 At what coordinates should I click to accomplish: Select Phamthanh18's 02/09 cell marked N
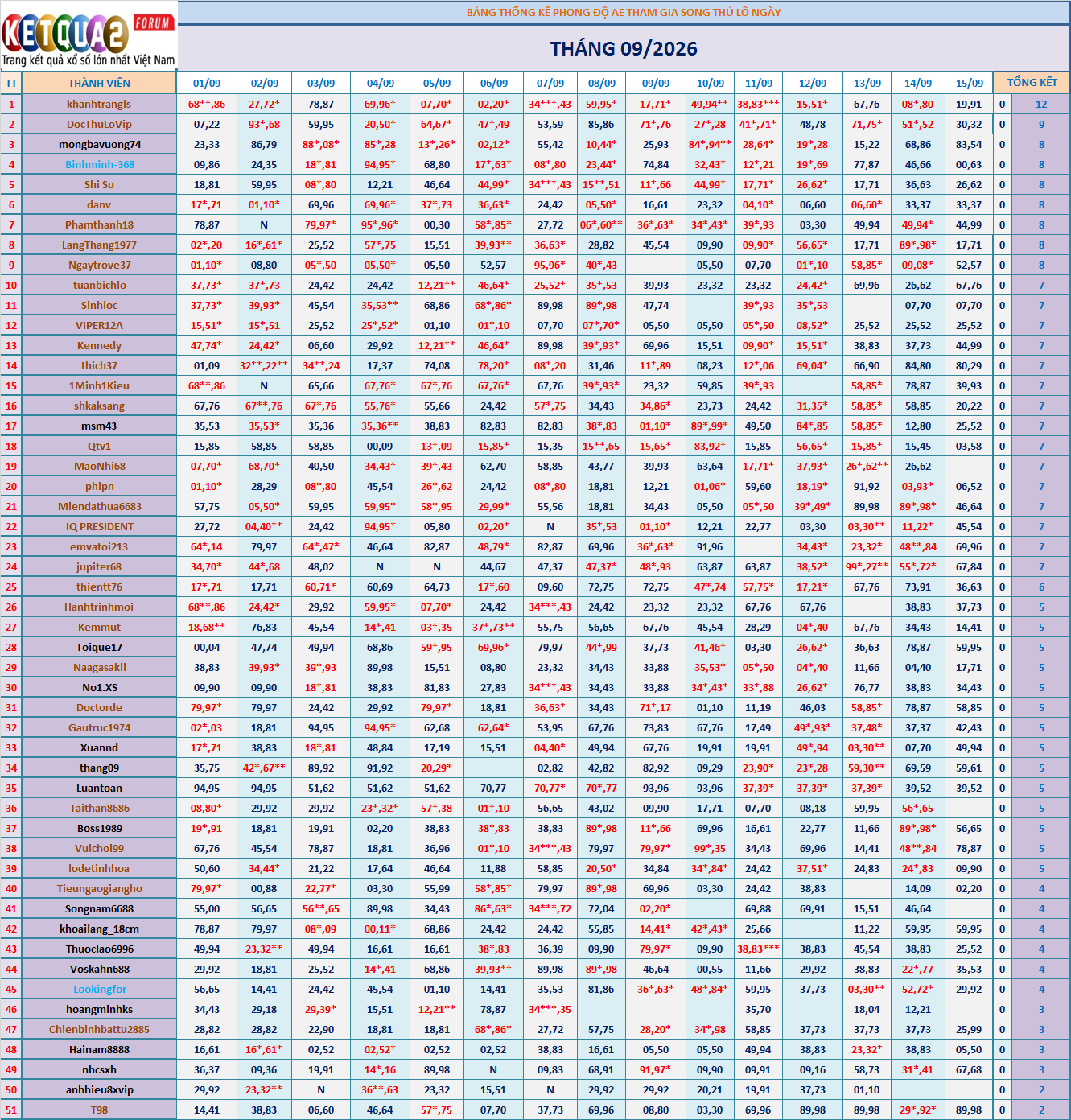tap(264, 224)
